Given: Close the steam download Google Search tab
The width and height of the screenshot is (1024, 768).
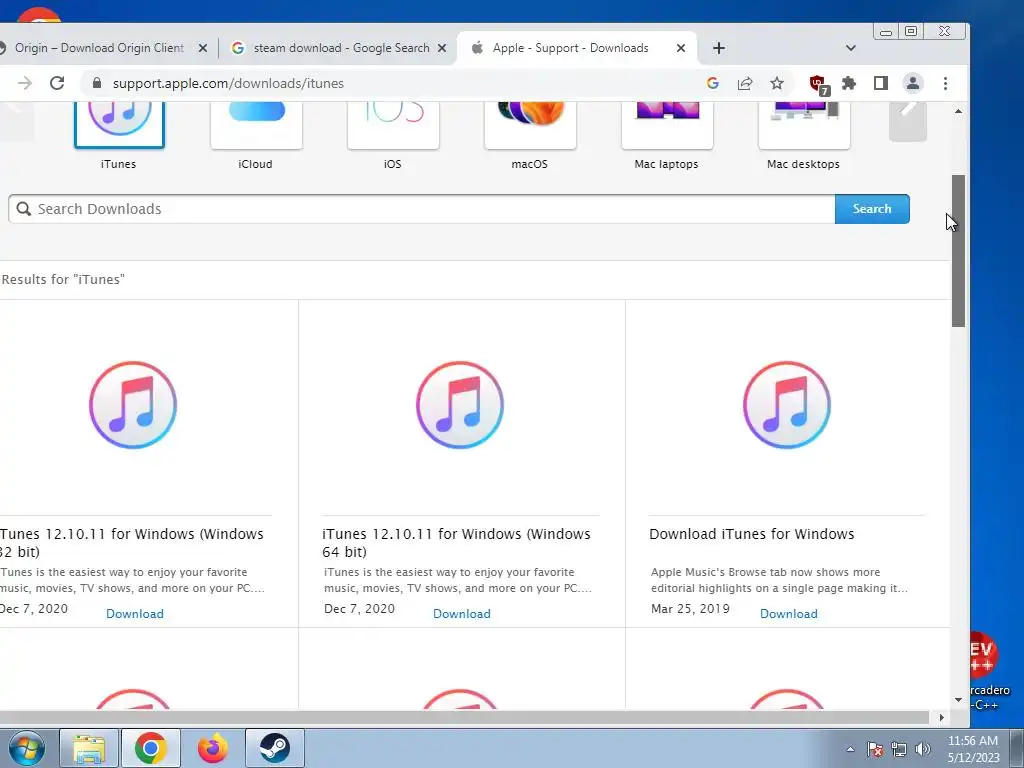Looking at the screenshot, I should click(x=442, y=48).
